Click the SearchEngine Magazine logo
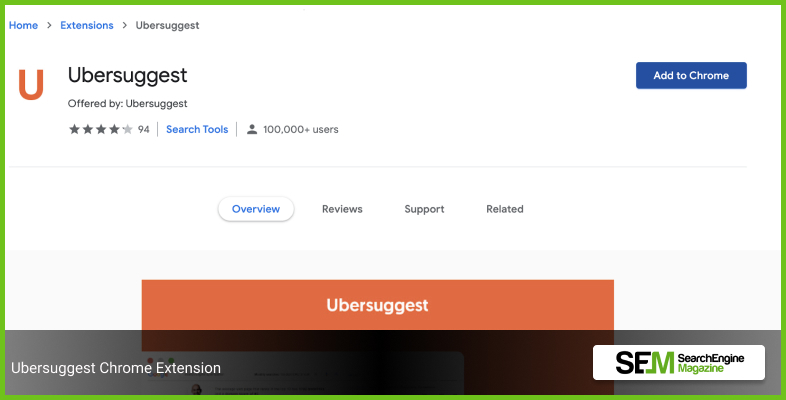 click(679, 362)
